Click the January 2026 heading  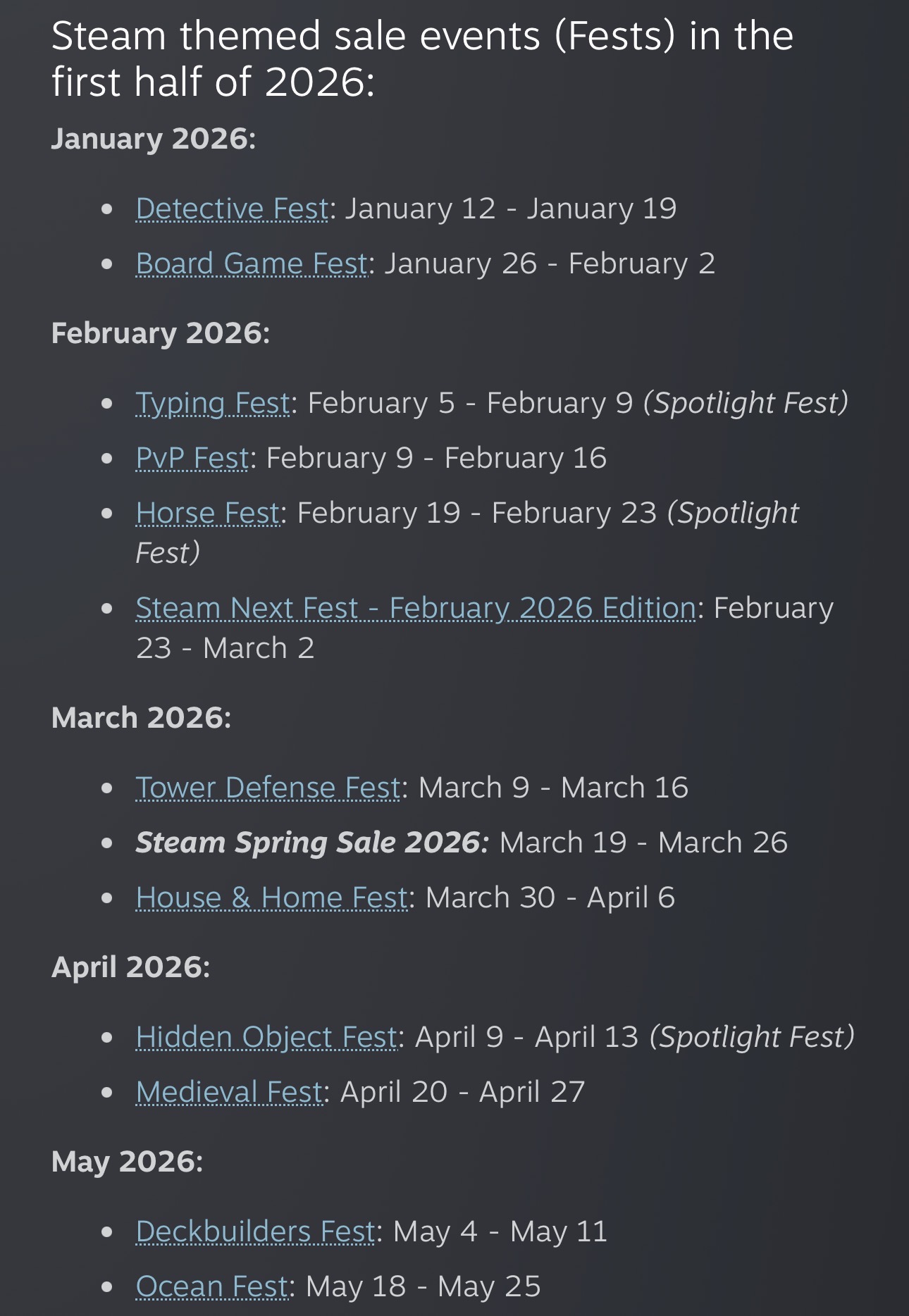[153, 138]
